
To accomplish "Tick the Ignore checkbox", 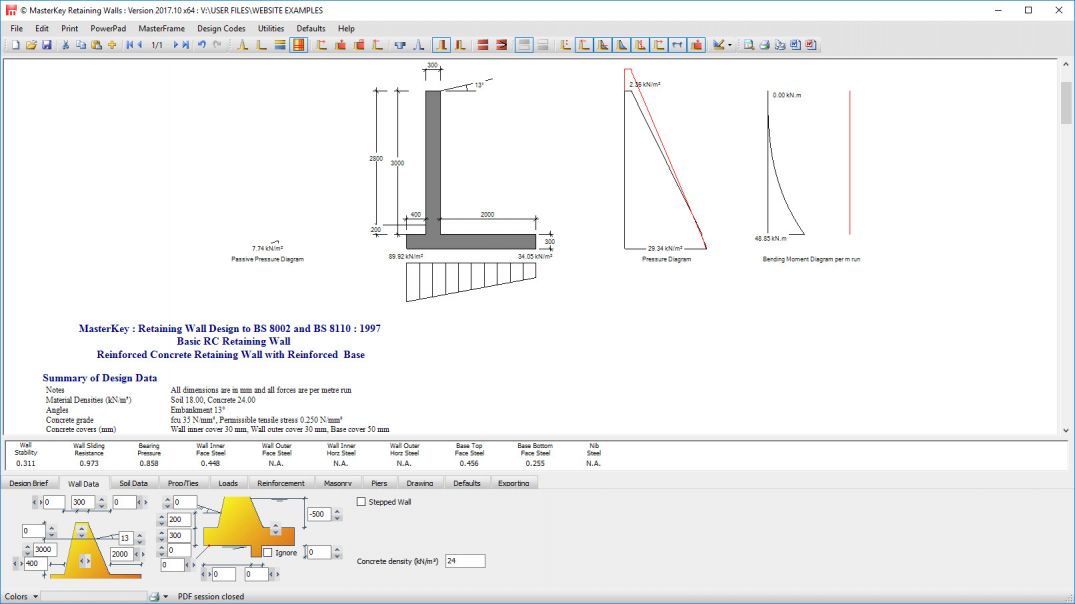I will (x=268, y=553).
